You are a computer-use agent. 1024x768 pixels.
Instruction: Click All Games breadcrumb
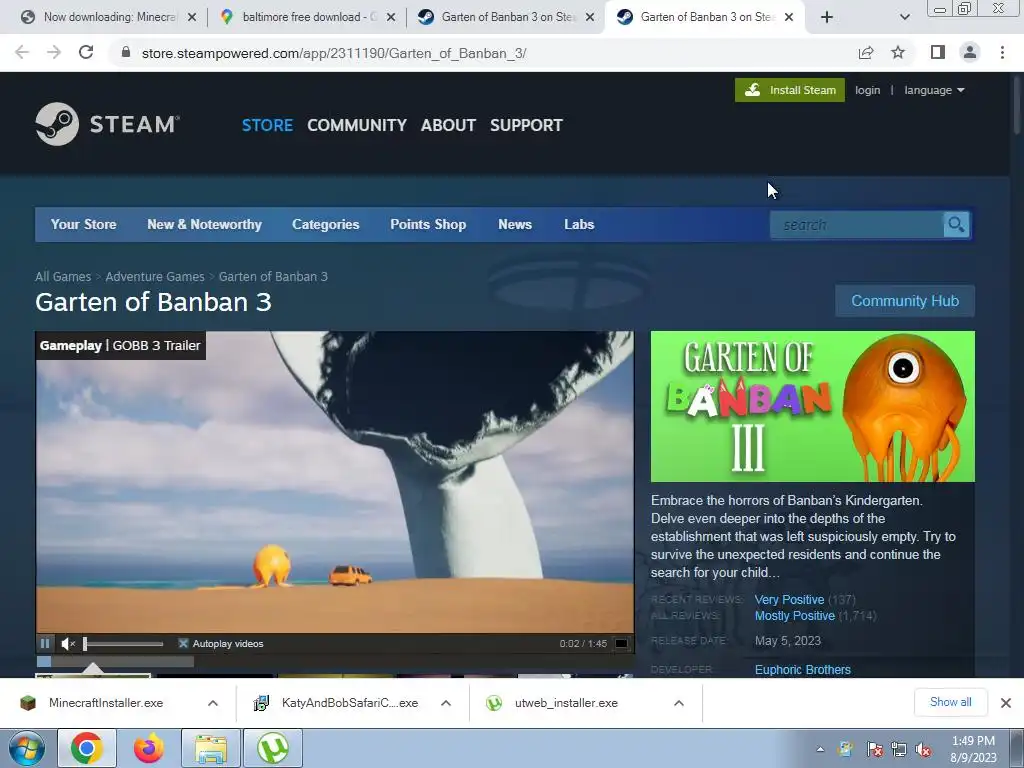tap(63, 277)
